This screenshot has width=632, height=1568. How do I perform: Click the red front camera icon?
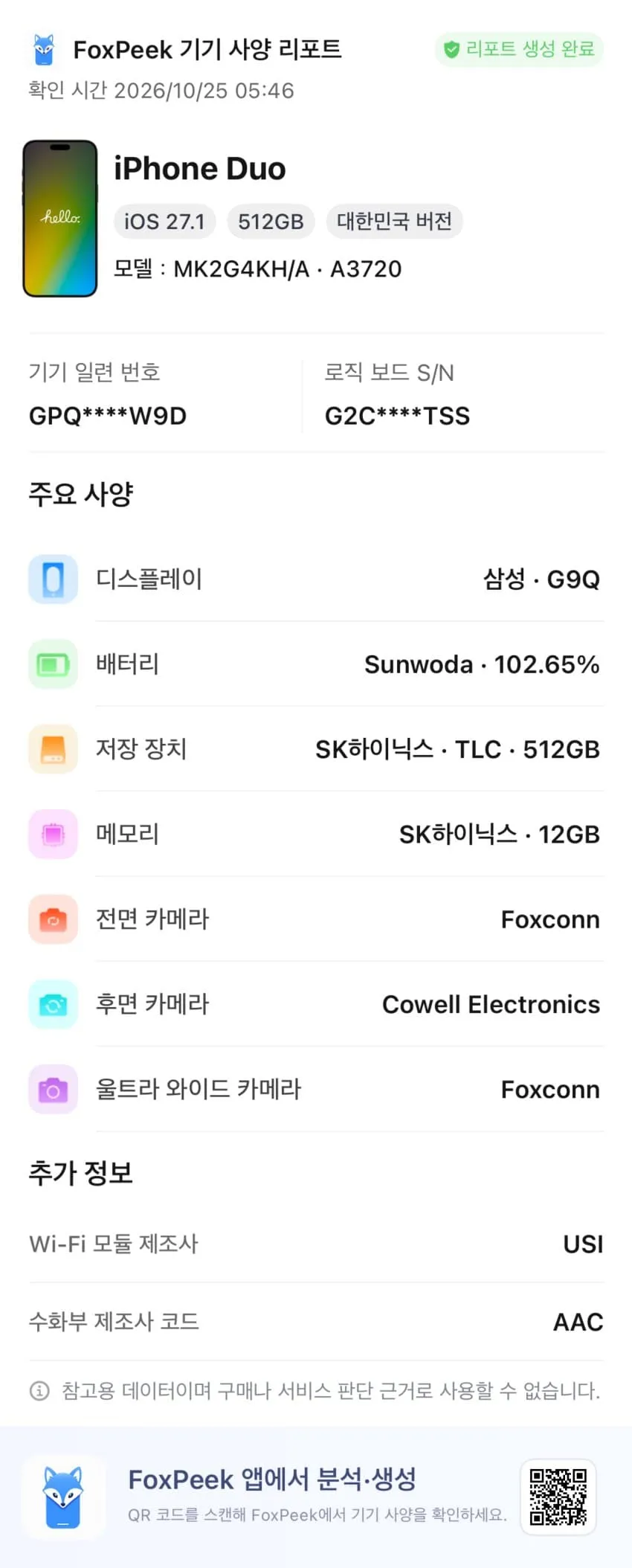point(53,919)
